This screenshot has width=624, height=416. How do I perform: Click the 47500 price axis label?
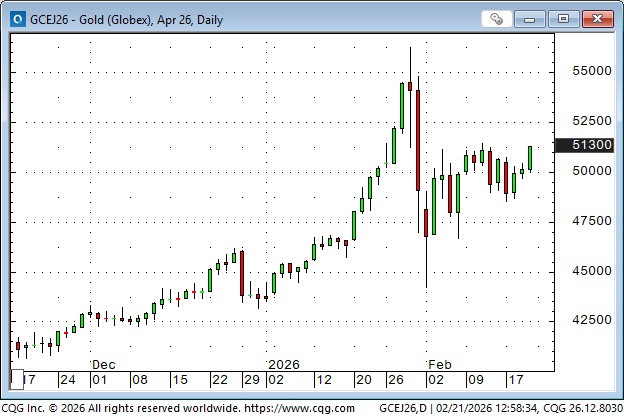click(587, 221)
